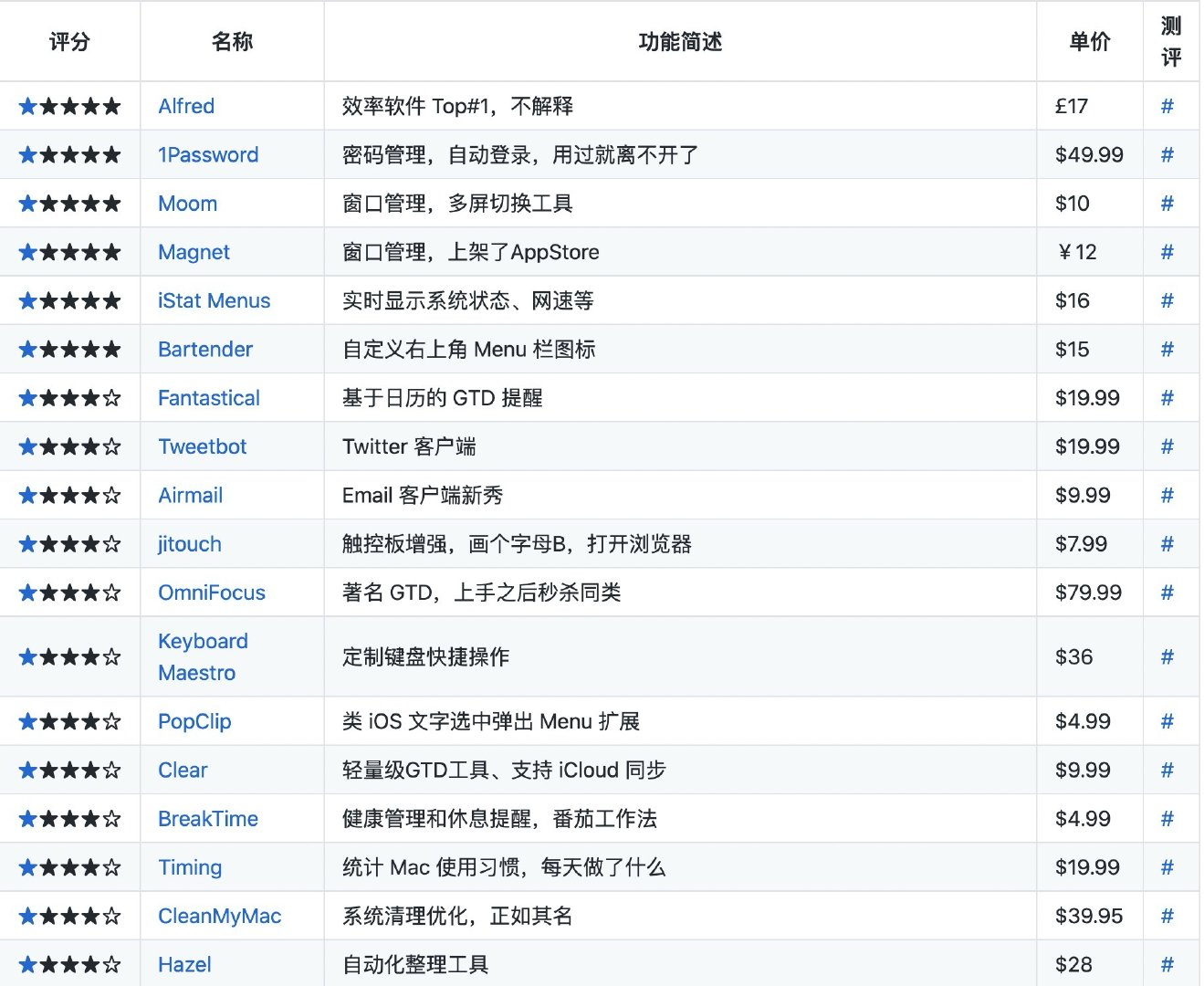Click the # review link for Keyboard Maestro
1204x986 pixels.
pos(1167,656)
